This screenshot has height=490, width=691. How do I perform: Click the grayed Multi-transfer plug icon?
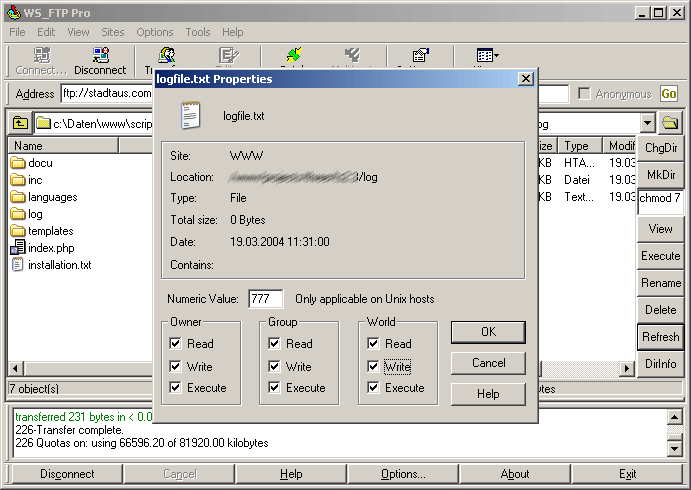[x=352, y=55]
